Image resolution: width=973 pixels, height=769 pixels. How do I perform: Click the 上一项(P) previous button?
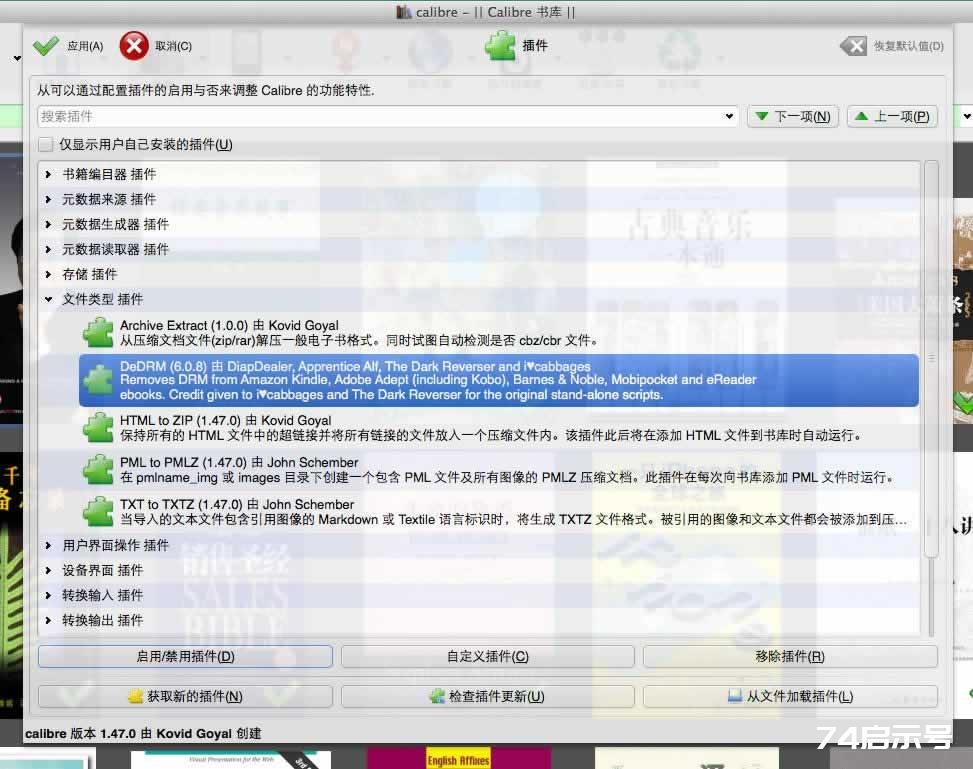[x=892, y=116]
